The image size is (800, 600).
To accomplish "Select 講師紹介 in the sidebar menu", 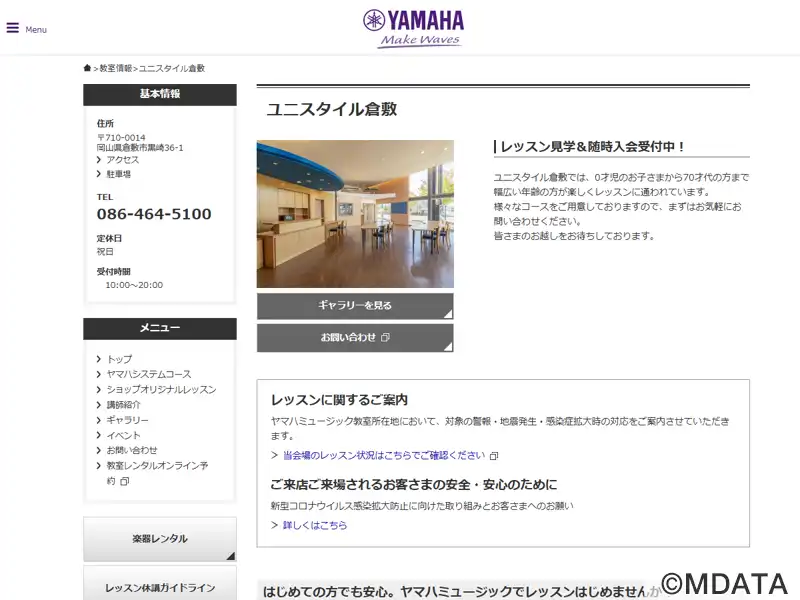I will pos(123,405).
